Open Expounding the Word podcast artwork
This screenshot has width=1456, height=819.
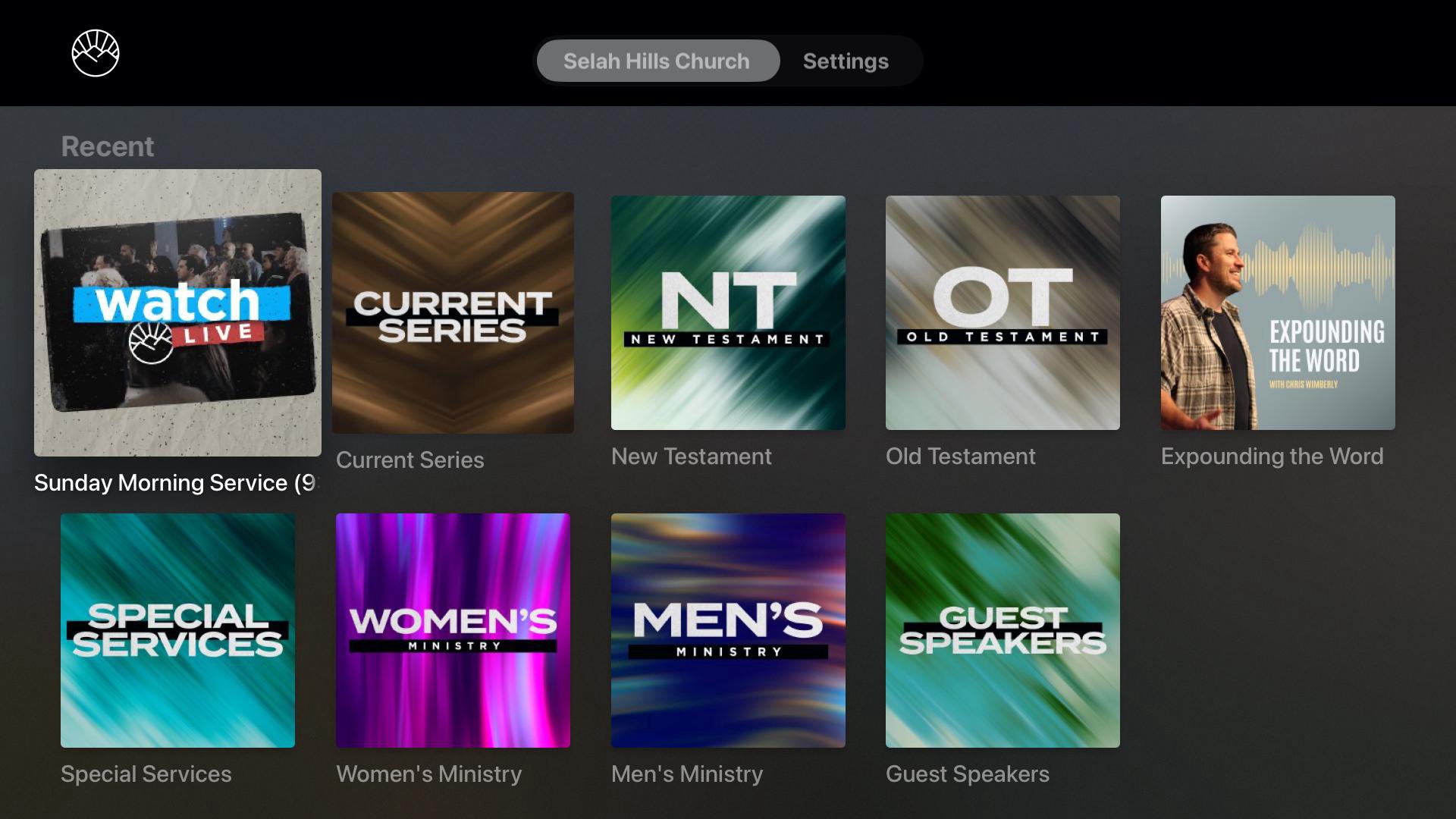coord(1278,312)
